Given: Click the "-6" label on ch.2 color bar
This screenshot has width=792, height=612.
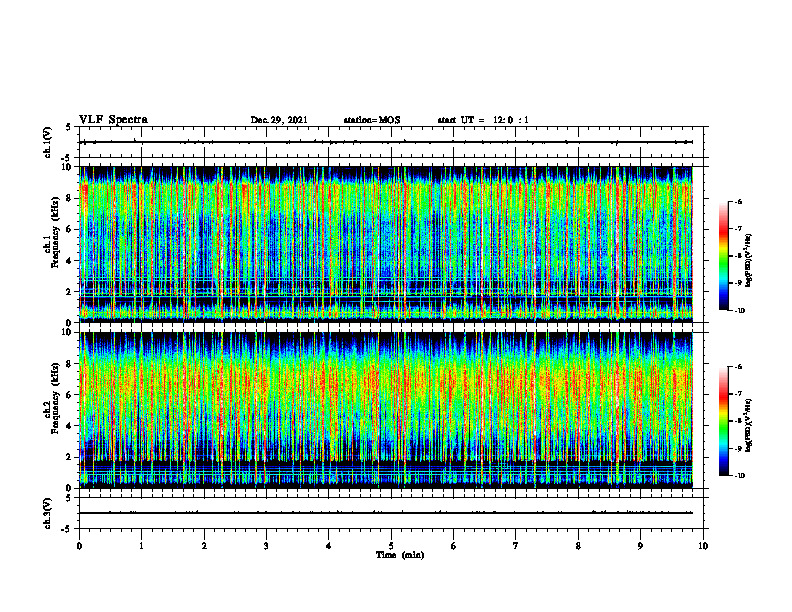Looking at the screenshot, I should click(x=738, y=367).
